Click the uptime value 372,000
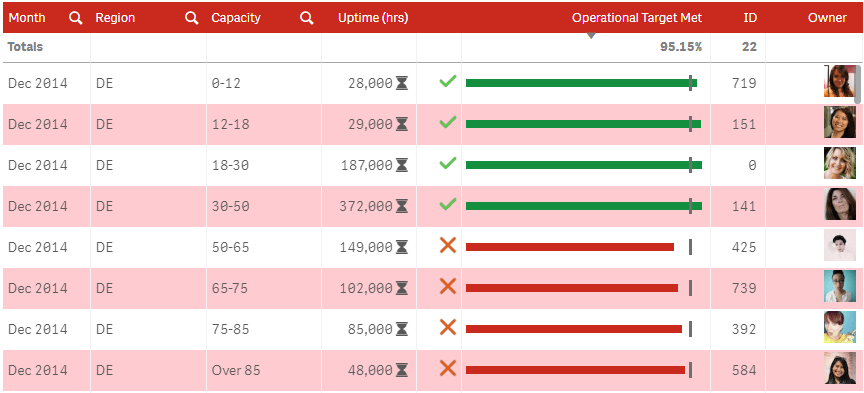864x393 pixels. 366,206
